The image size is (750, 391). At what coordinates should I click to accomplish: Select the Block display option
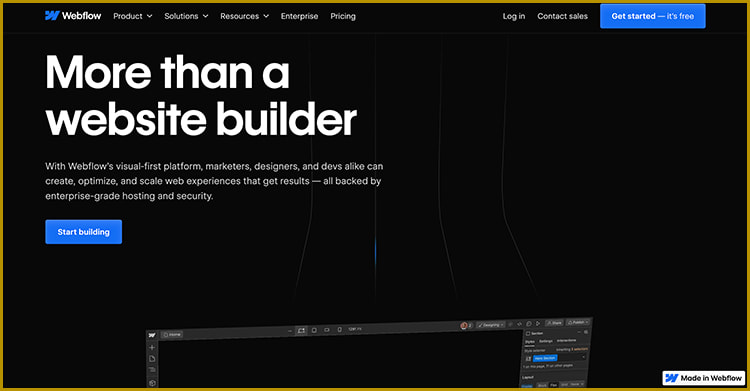point(542,385)
